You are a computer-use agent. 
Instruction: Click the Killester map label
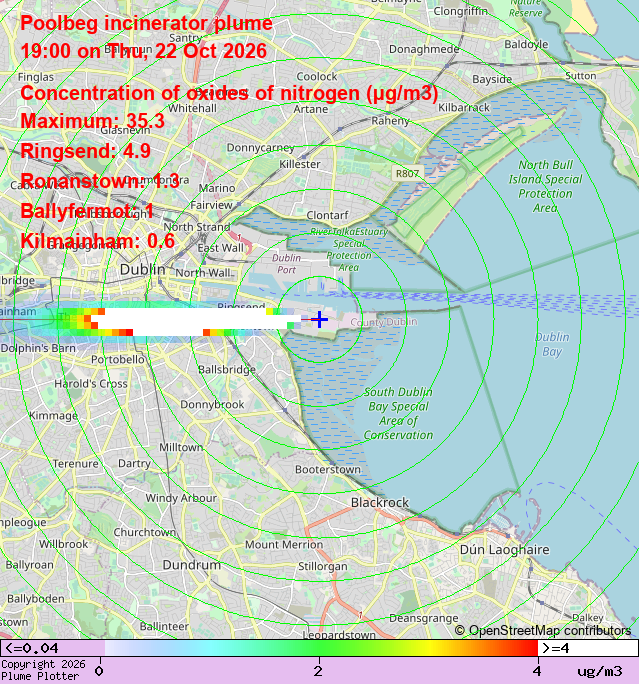coord(300,164)
